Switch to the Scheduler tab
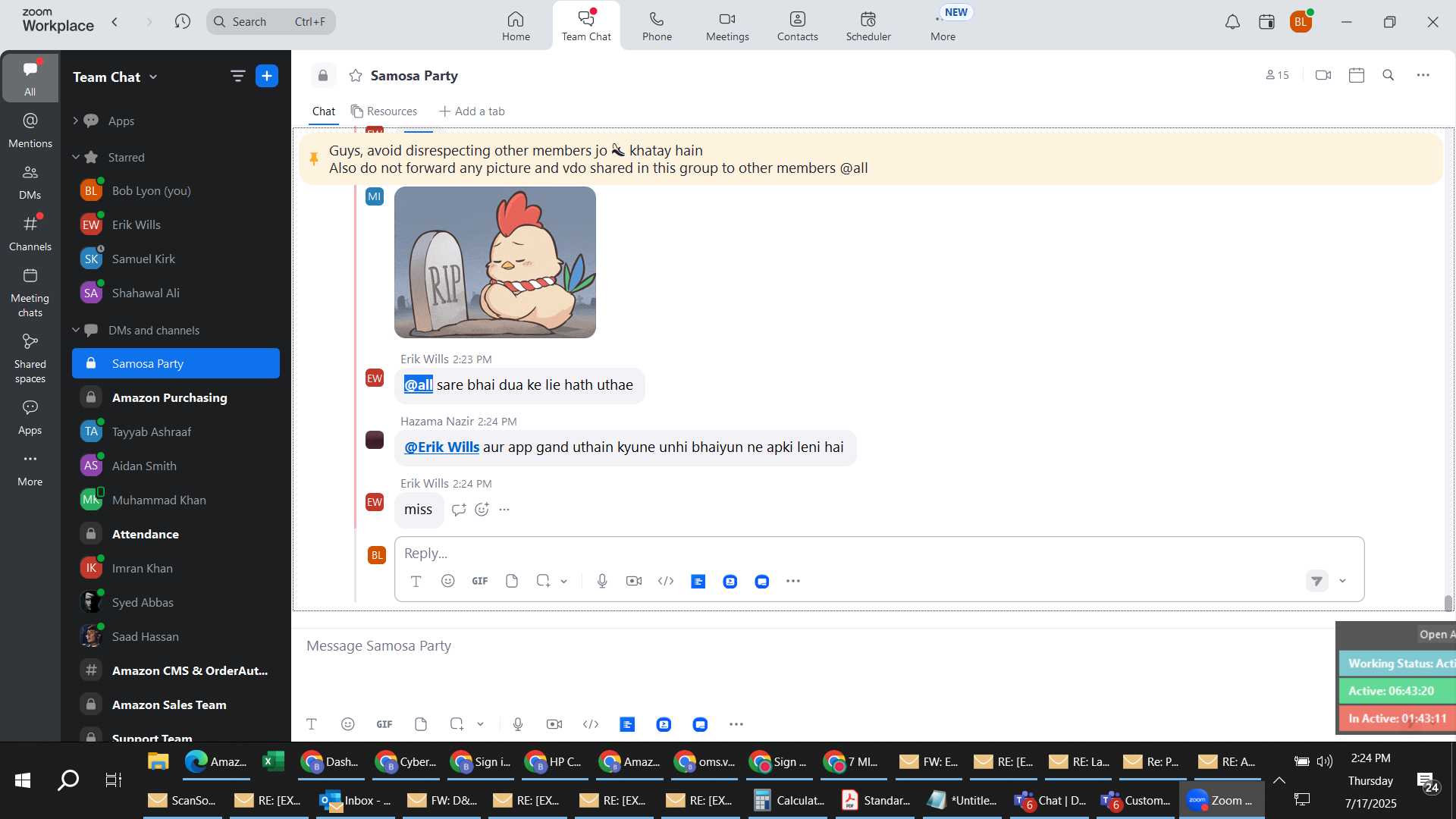The height and width of the screenshot is (819, 1456). point(868,26)
